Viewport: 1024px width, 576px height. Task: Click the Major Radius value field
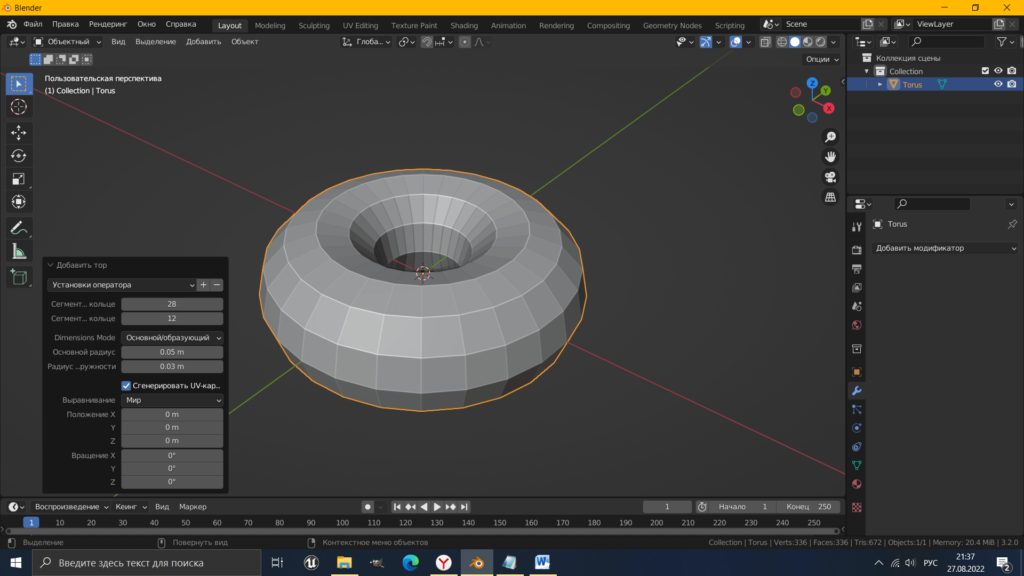click(x=172, y=352)
